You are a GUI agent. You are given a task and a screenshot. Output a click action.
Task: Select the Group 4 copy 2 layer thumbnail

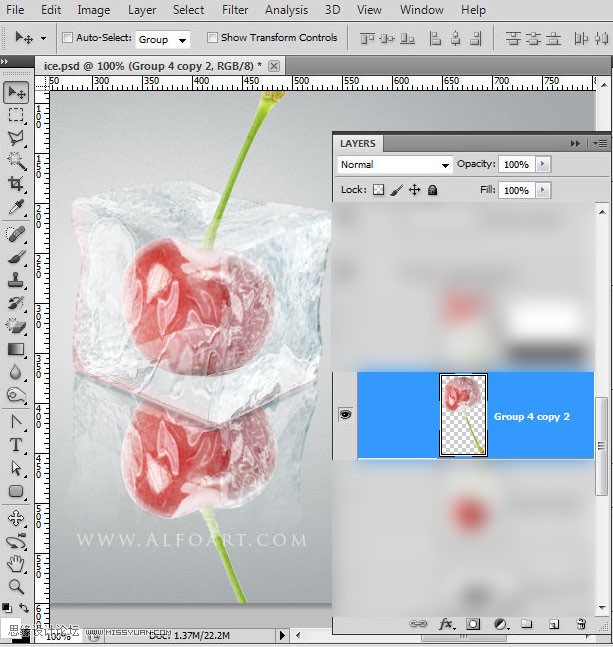click(463, 415)
